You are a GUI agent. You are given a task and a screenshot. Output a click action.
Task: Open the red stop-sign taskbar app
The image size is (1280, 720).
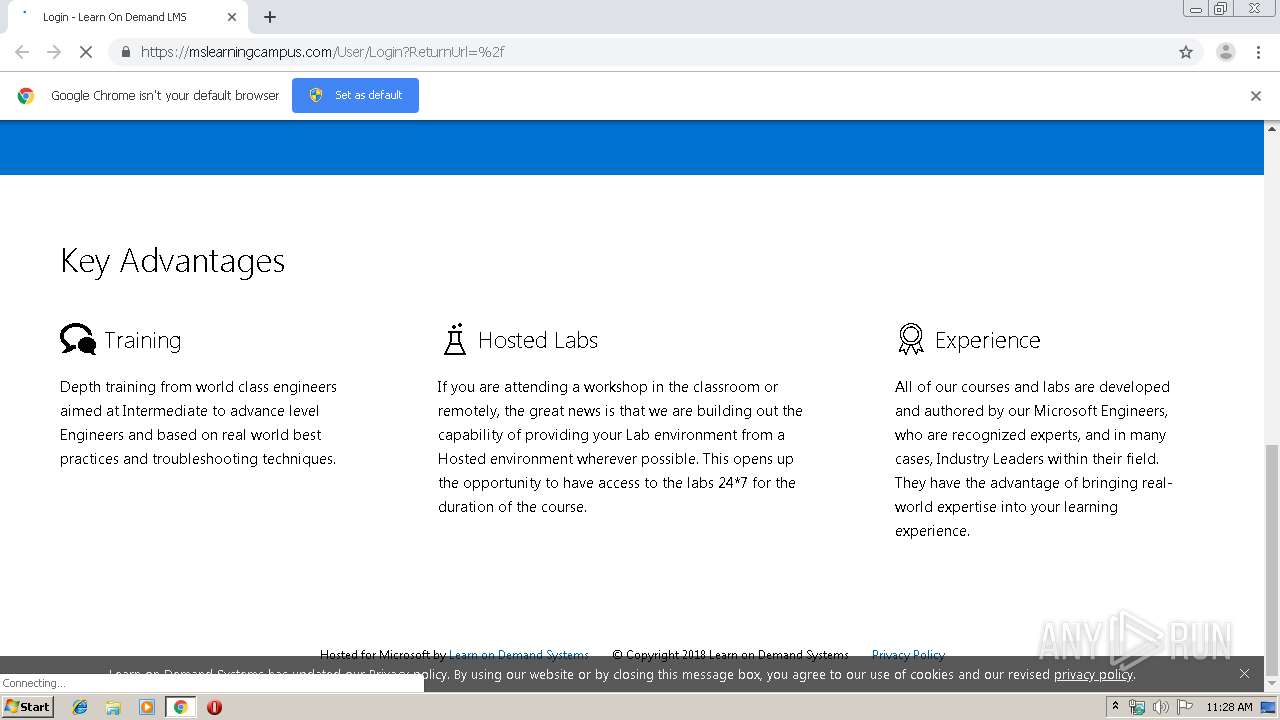tap(214, 707)
